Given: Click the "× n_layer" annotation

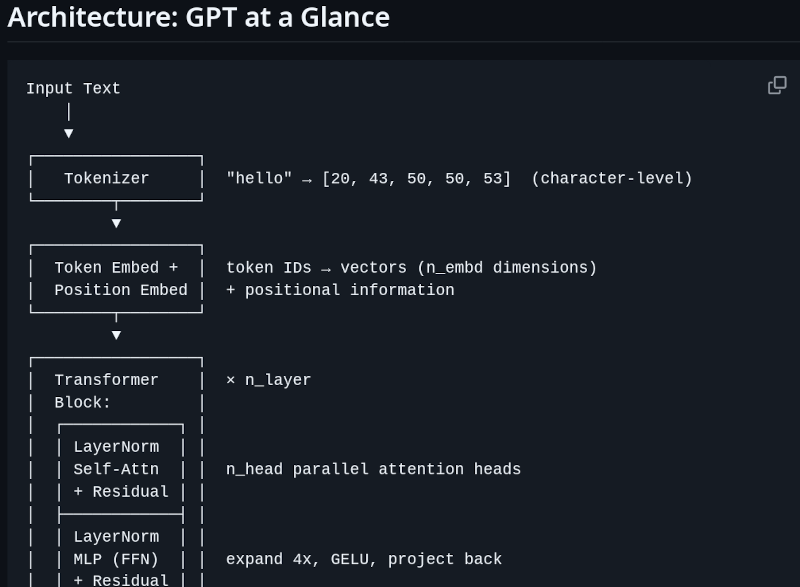Looking at the screenshot, I should point(268,380).
